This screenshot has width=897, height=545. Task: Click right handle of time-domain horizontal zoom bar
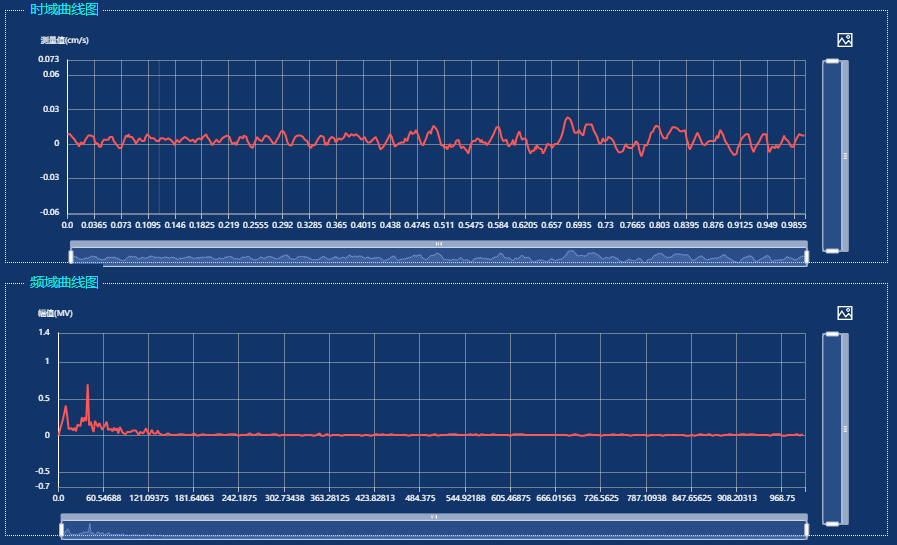(806, 258)
